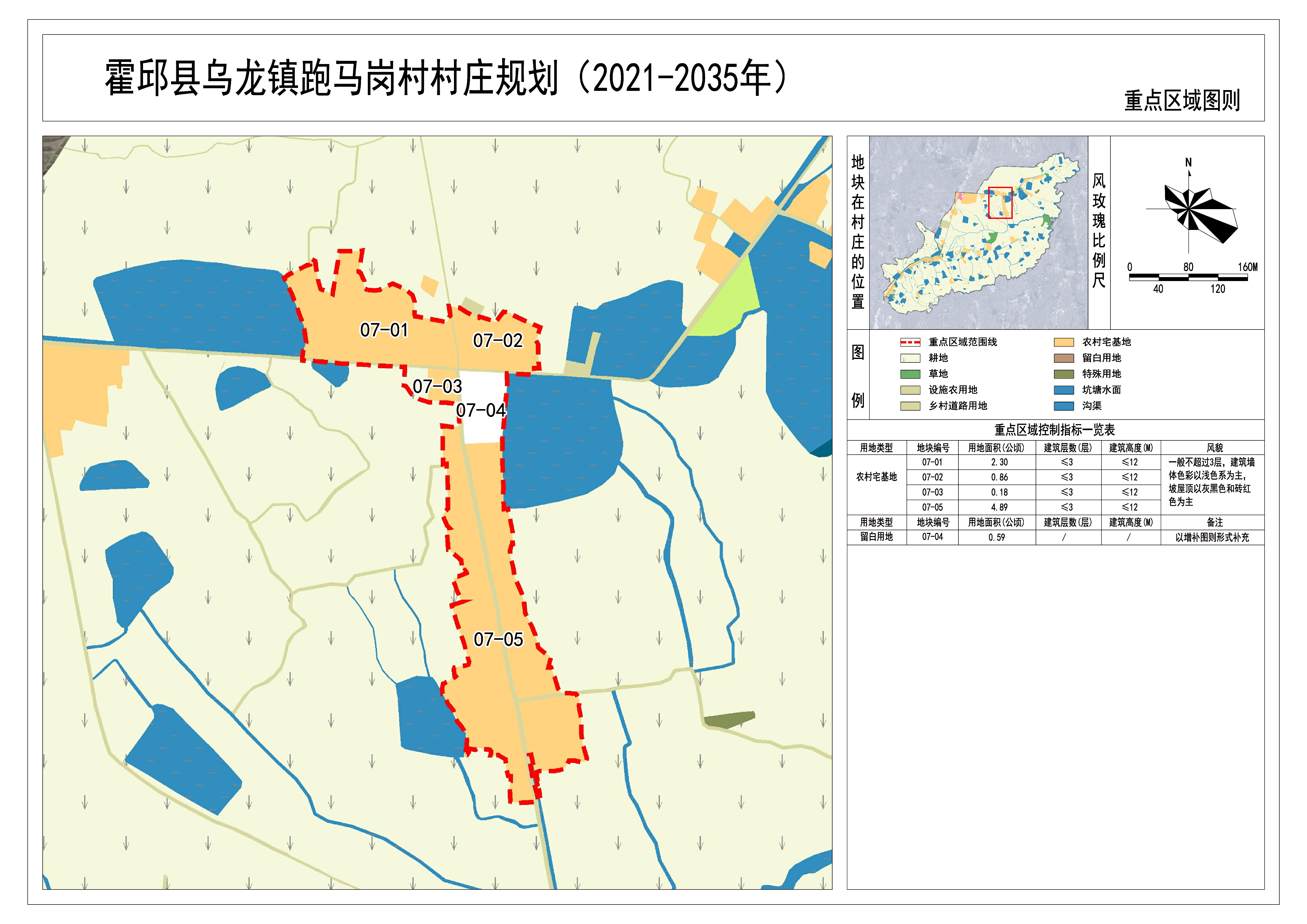Click the 160M scale bar label
This screenshot has height=924, width=1307.
pos(1248,267)
